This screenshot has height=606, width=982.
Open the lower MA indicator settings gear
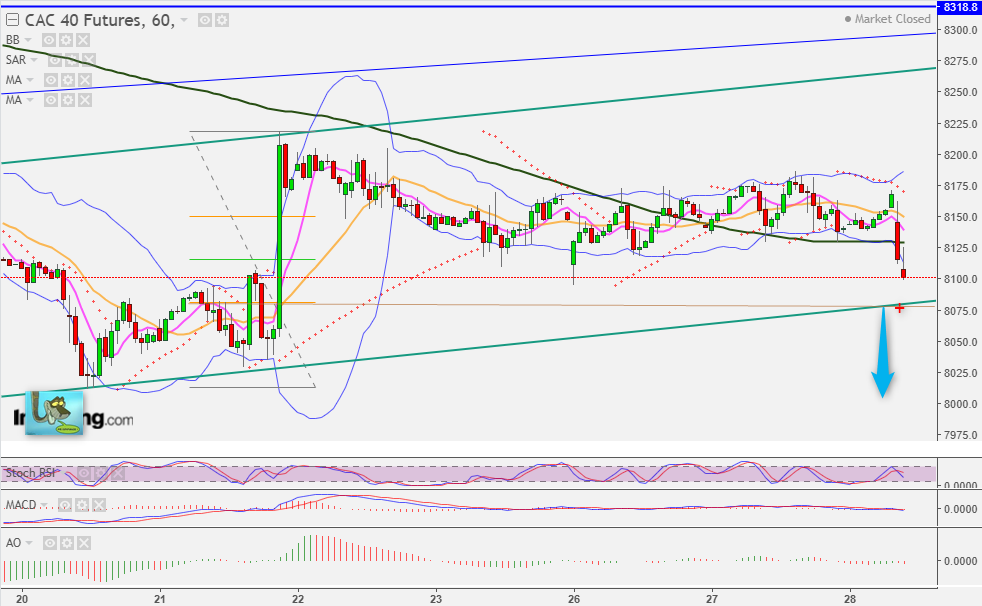68,101
